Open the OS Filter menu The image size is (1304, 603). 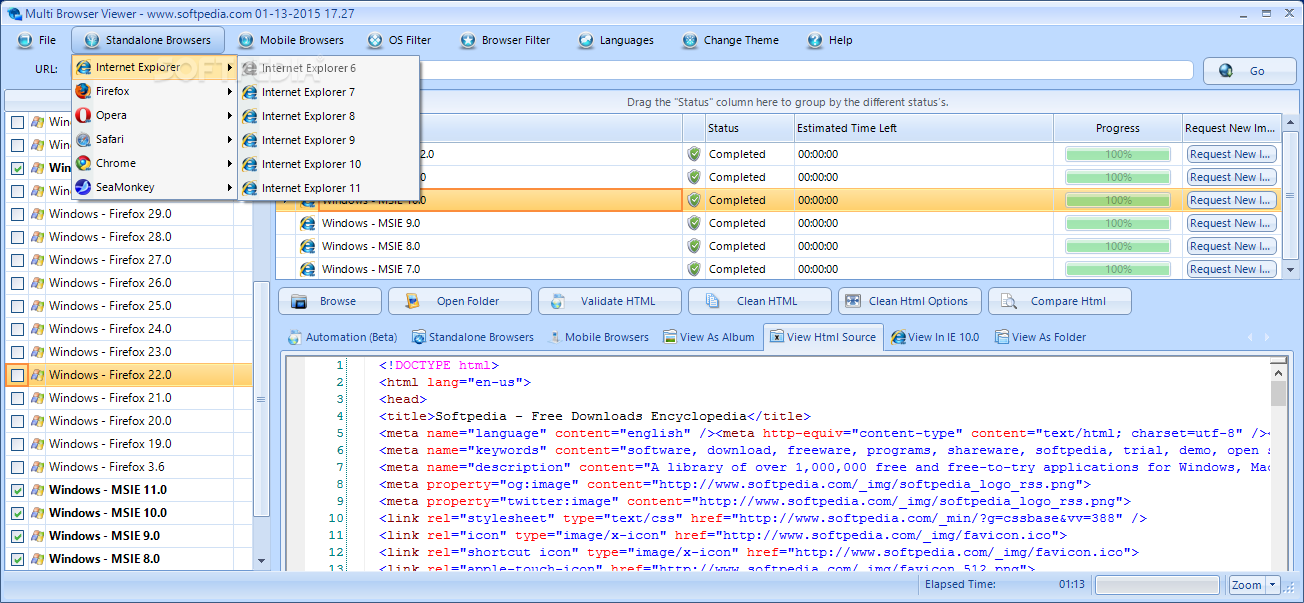click(x=399, y=40)
